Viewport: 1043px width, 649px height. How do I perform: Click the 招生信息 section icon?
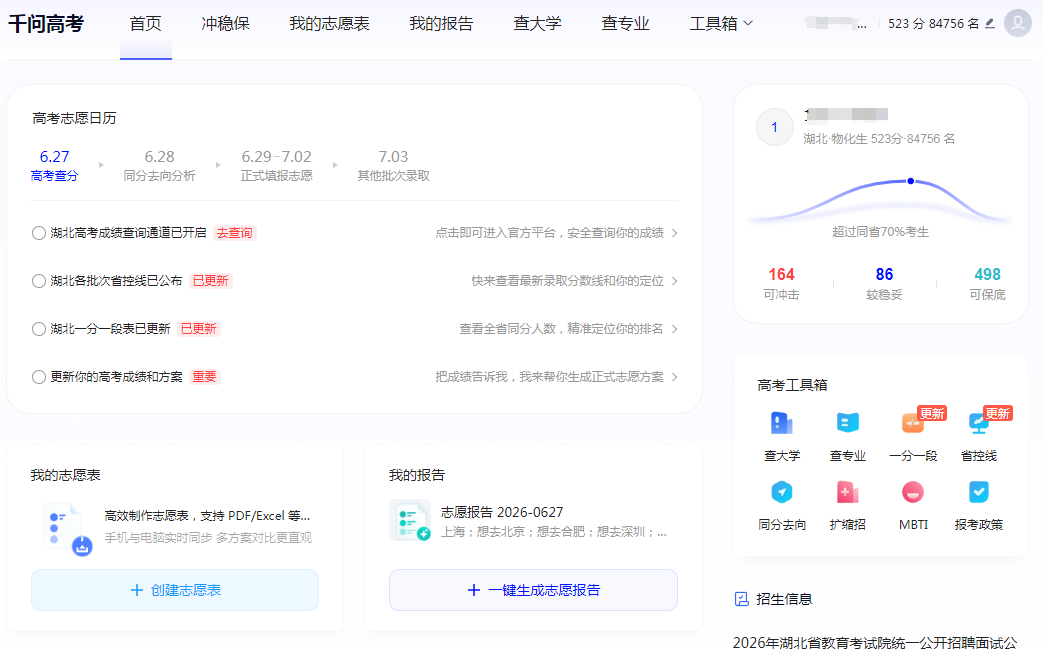pos(742,599)
